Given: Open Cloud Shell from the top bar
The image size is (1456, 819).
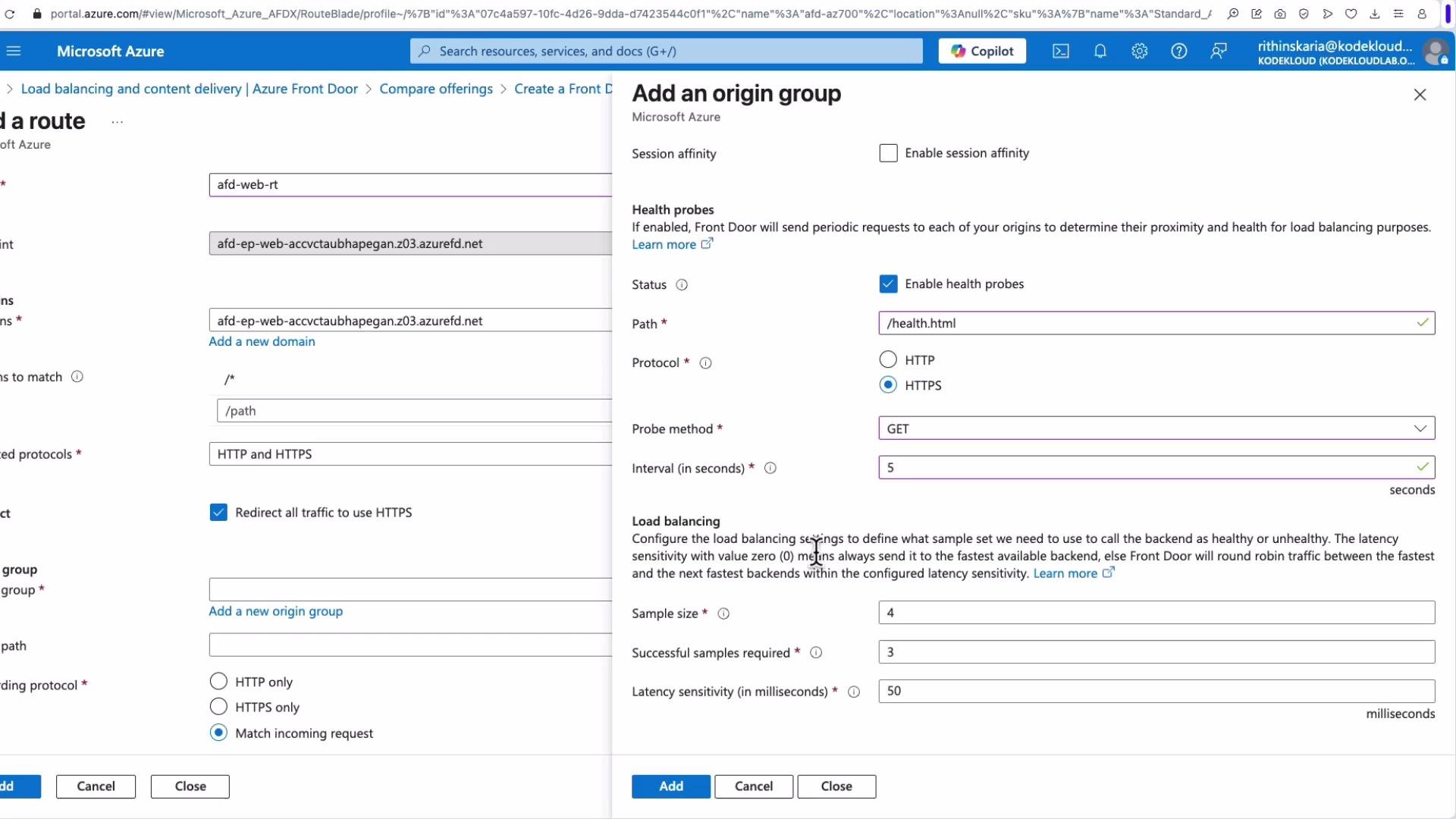Looking at the screenshot, I should coord(1060,51).
